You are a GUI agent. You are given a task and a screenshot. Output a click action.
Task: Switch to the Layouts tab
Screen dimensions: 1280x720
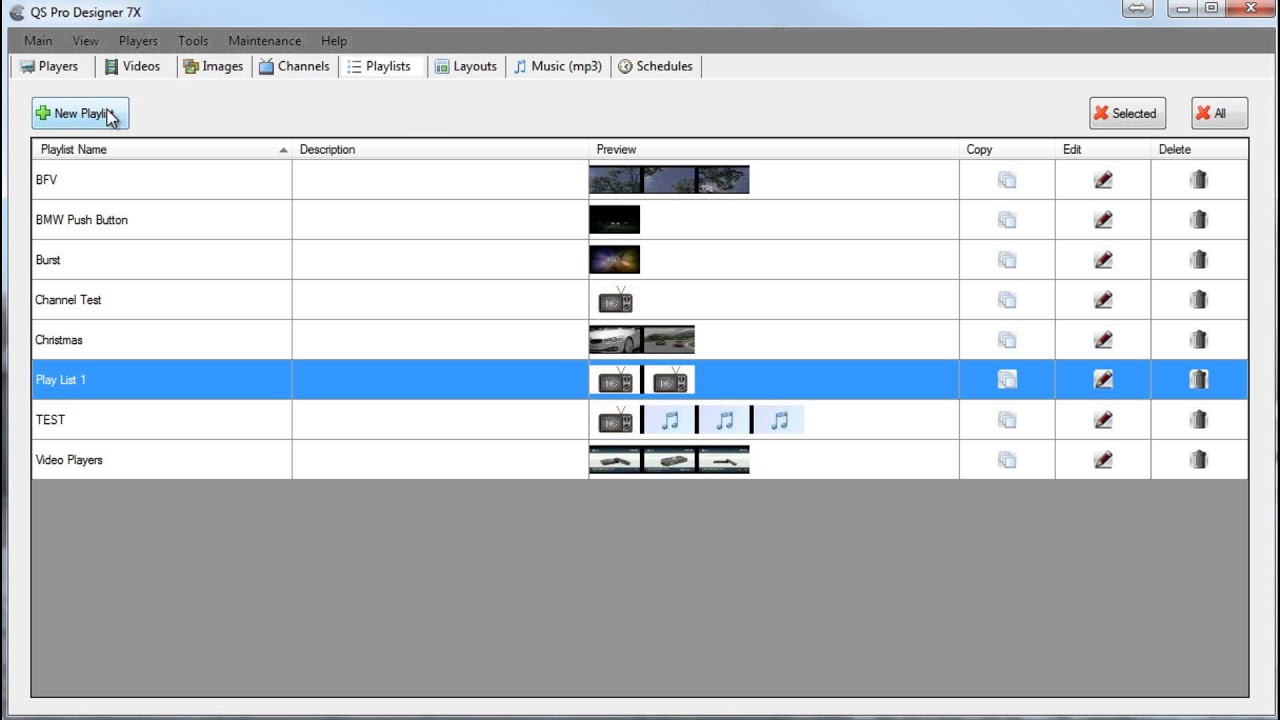(466, 66)
